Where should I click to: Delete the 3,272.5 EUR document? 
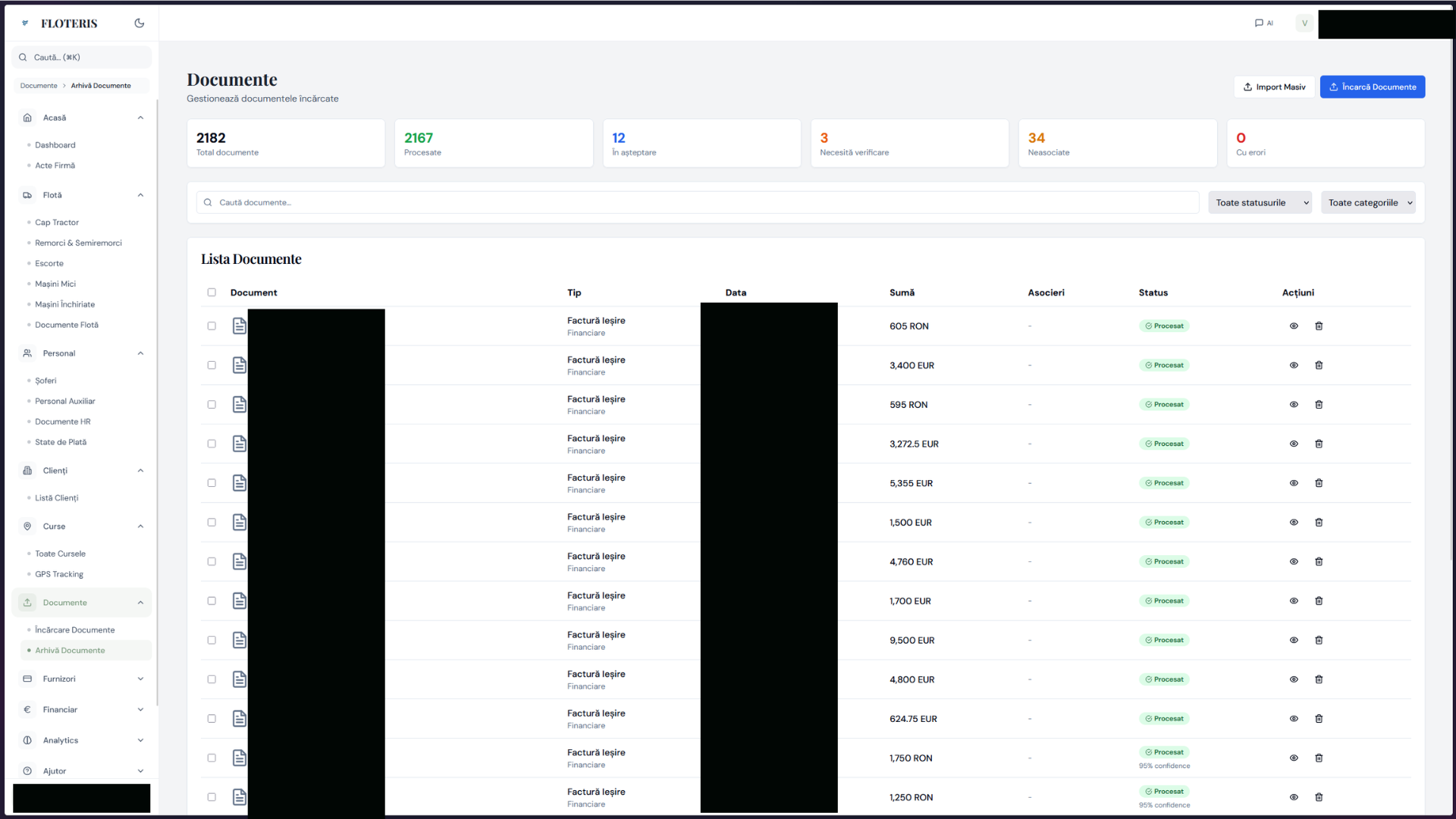pyautogui.click(x=1319, y=444)
